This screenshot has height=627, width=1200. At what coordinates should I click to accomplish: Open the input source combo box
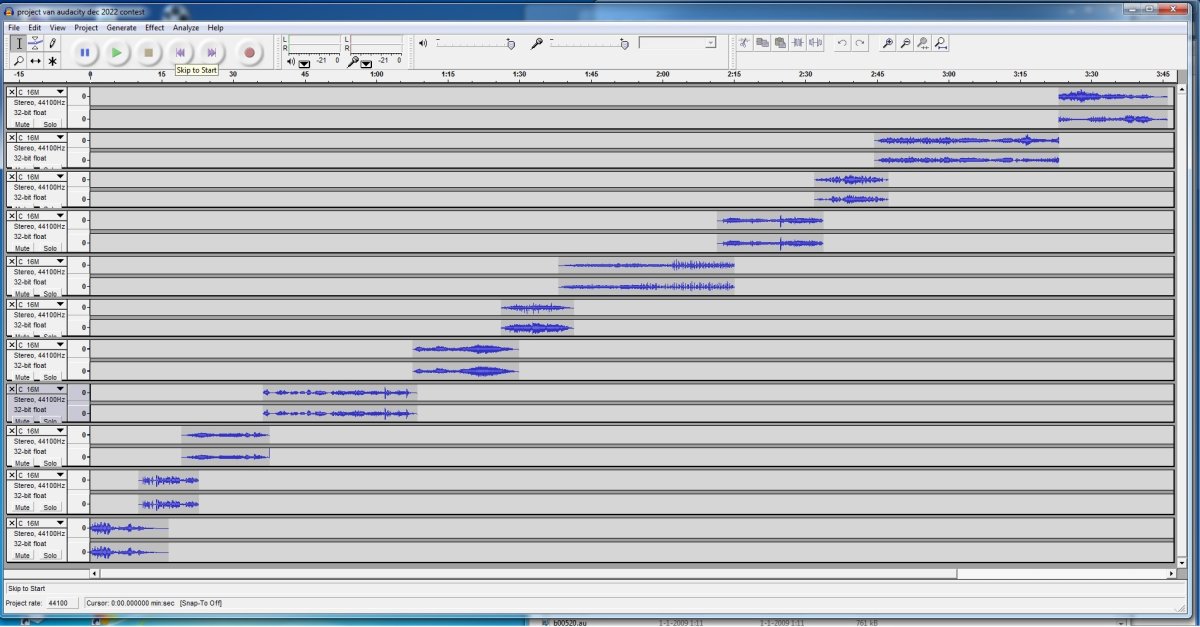(677, 43)
